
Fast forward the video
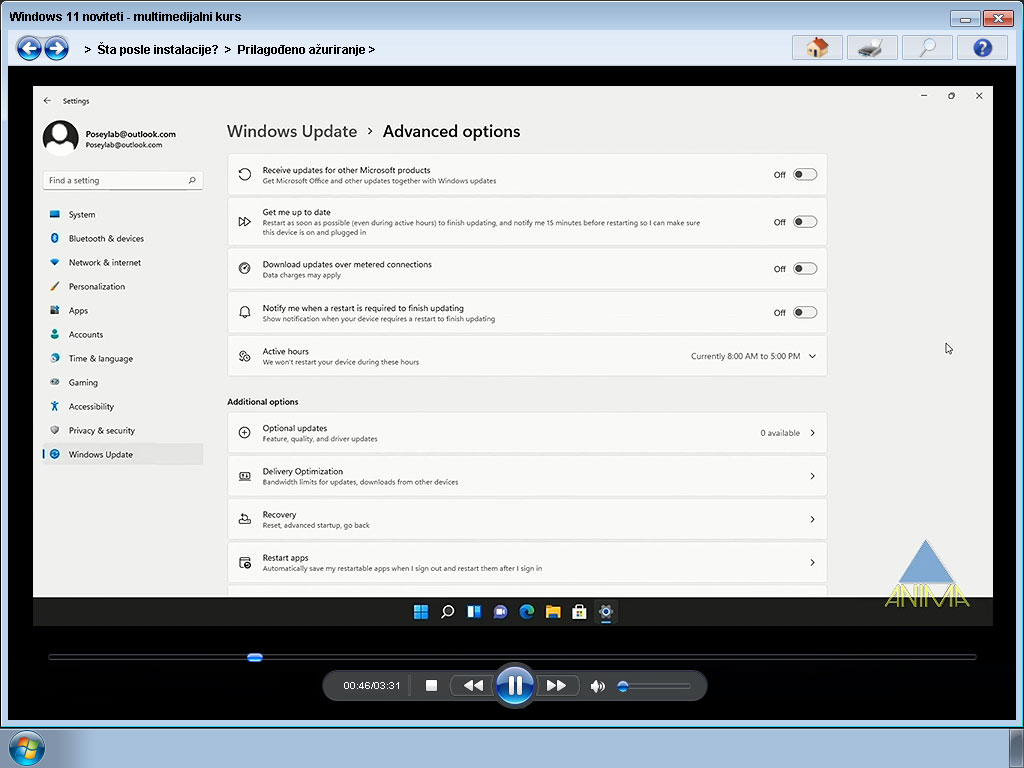(556, 686)
